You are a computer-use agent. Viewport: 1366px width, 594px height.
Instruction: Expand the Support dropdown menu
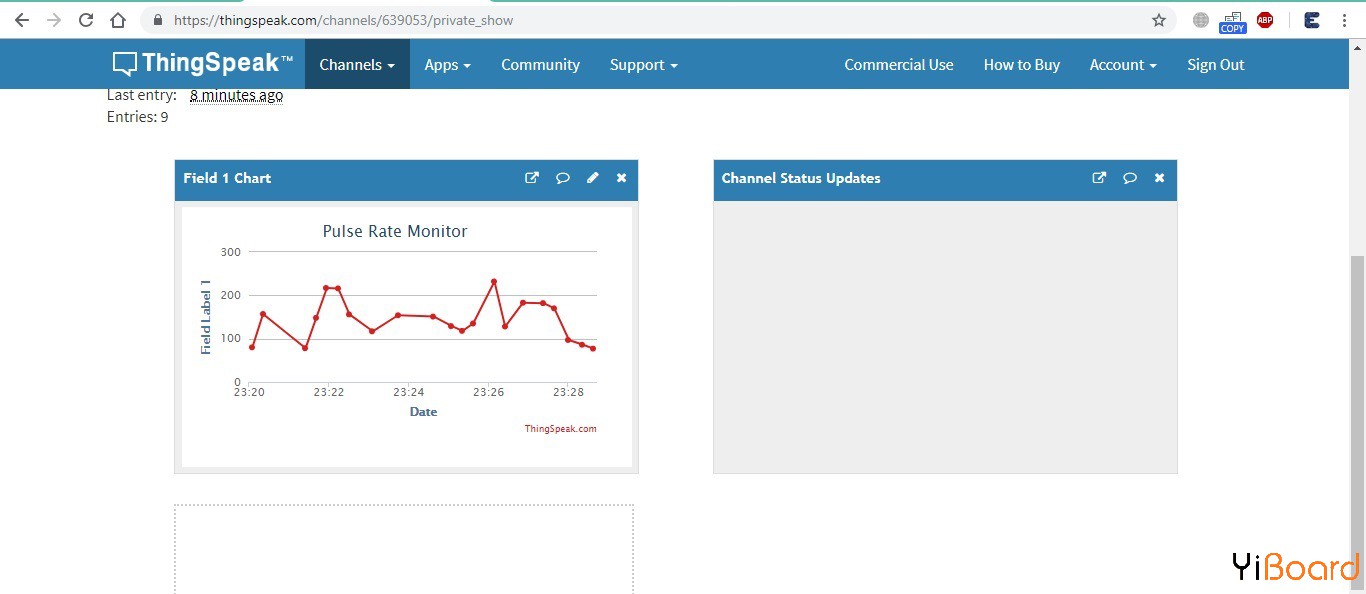[x=644, y=64]
